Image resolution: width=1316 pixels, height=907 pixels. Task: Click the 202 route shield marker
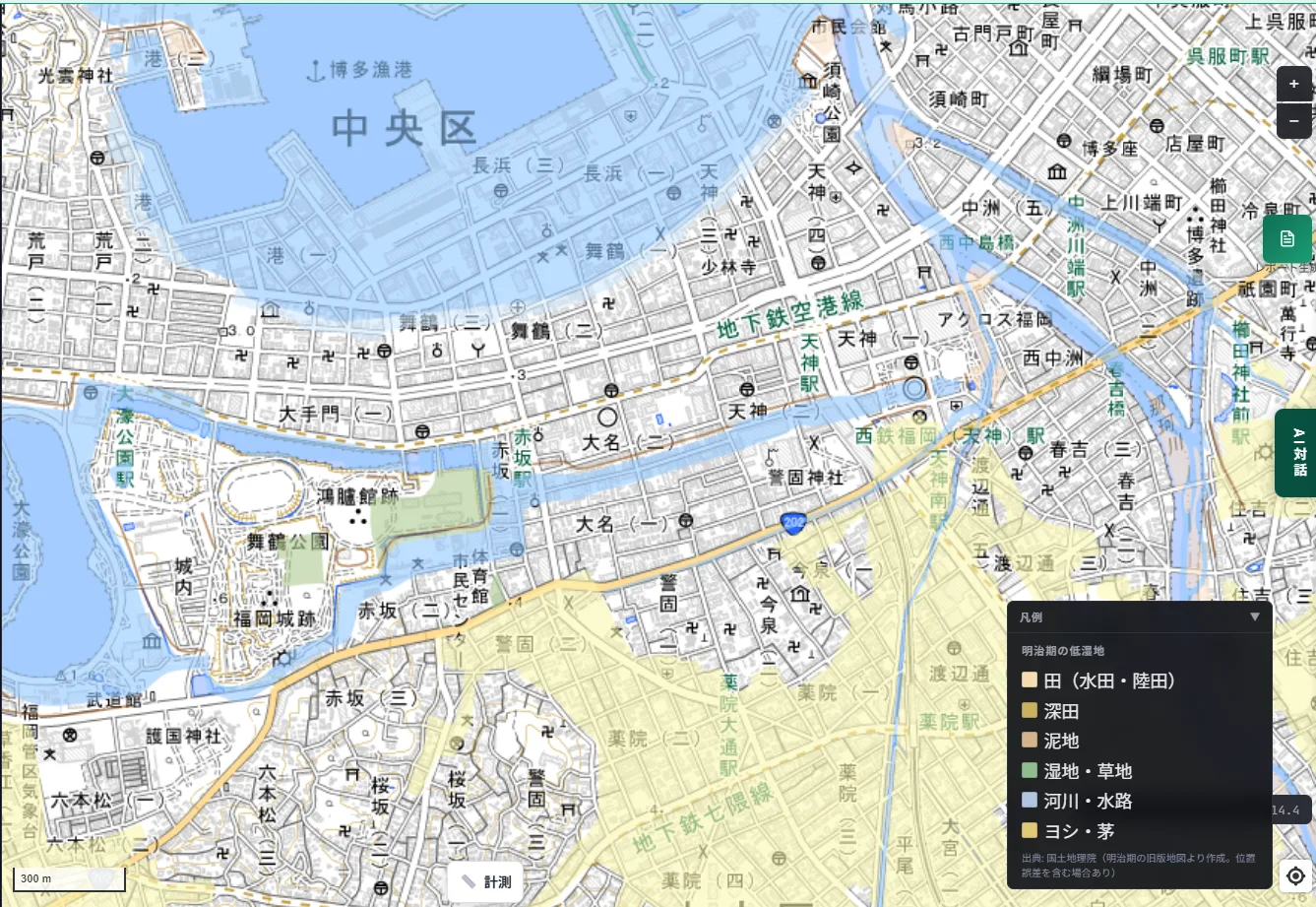(792, 523)
